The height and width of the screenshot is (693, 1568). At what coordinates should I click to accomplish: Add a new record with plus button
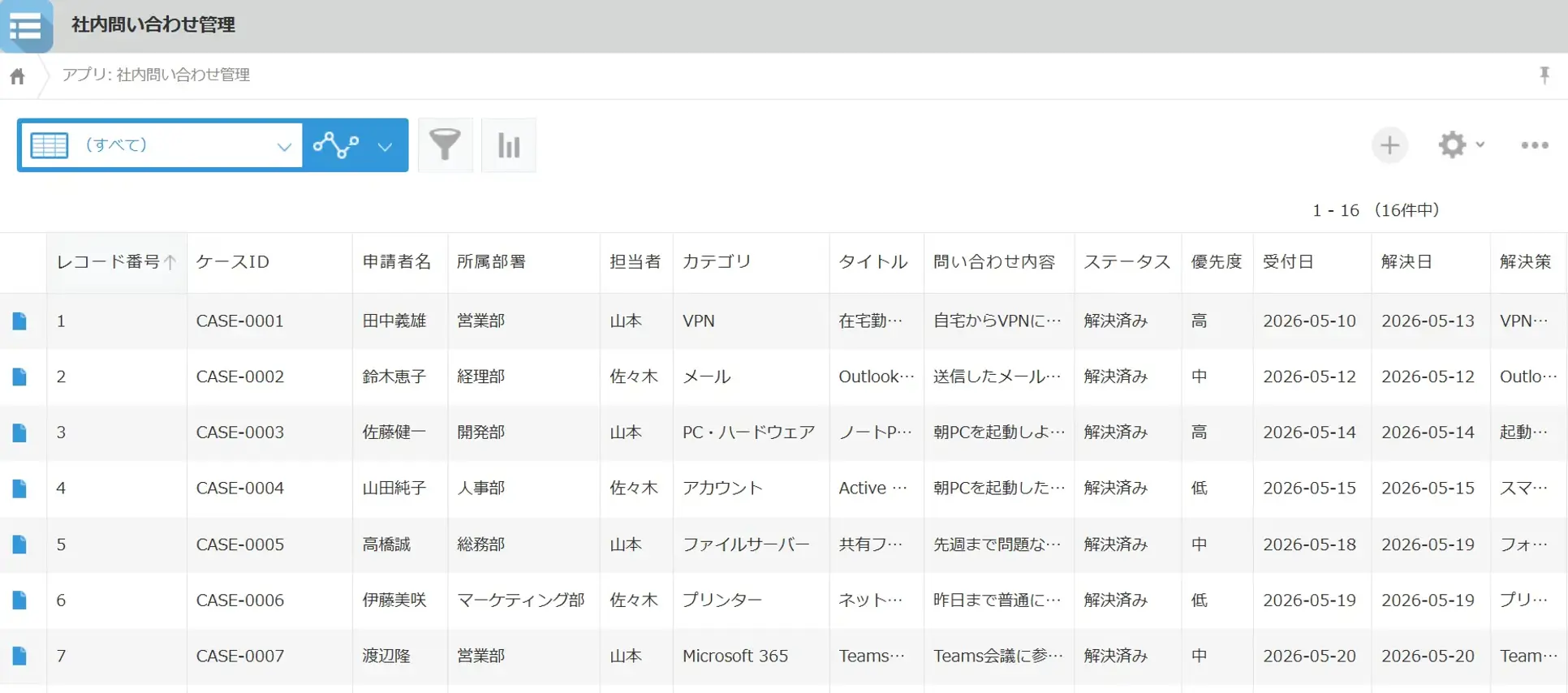(1389, 145)
